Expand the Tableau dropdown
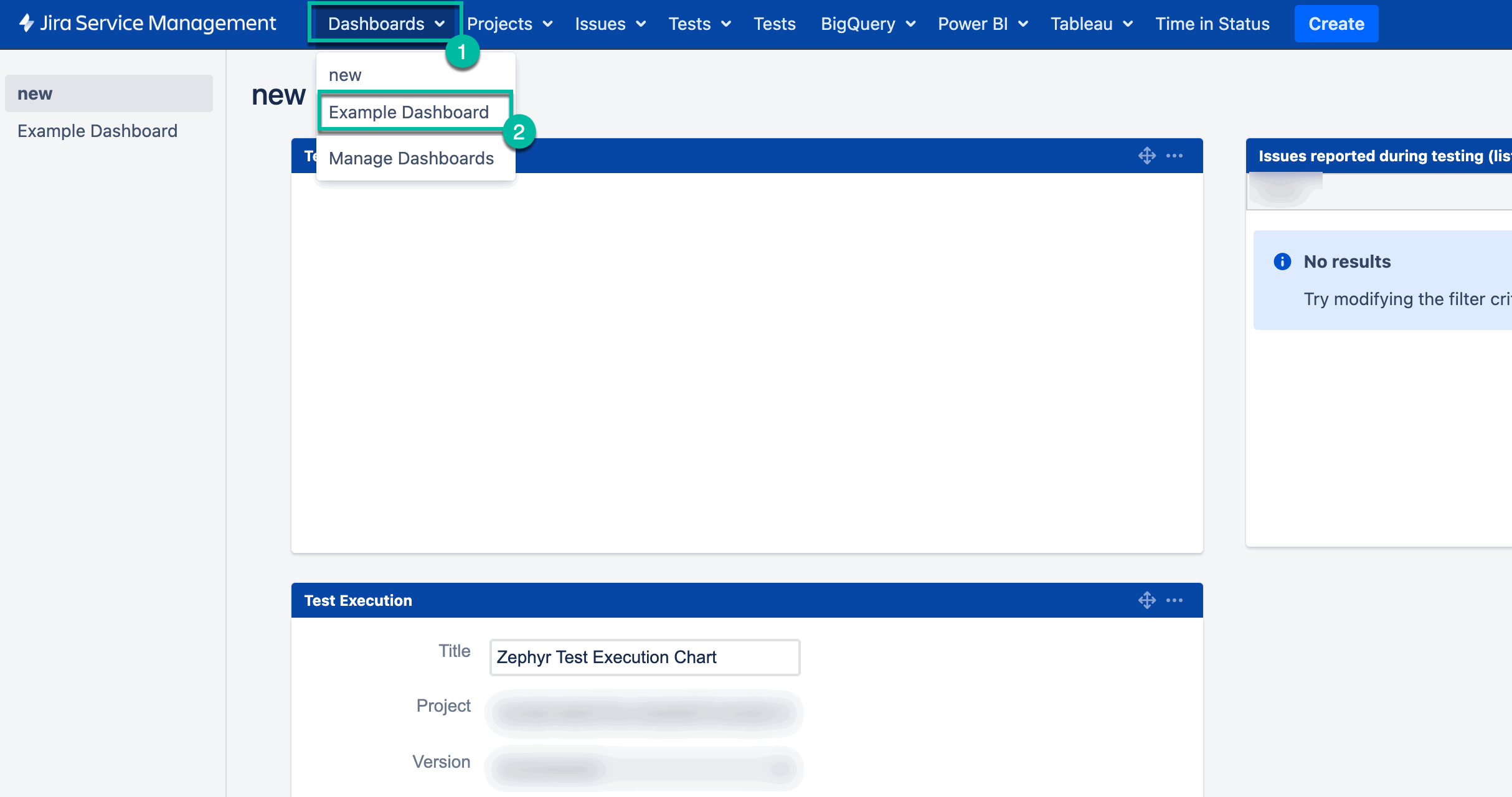Viewport: 1512px width, 797px height. click(x=1090, y=24)
